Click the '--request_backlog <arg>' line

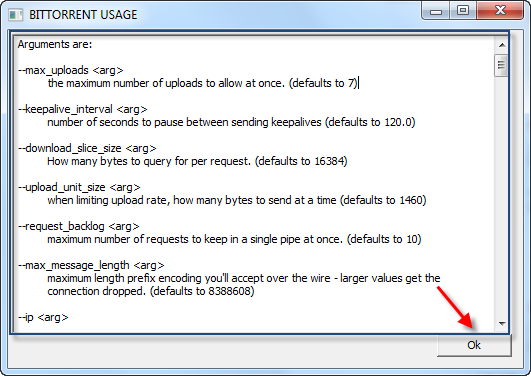click(79, 226)
